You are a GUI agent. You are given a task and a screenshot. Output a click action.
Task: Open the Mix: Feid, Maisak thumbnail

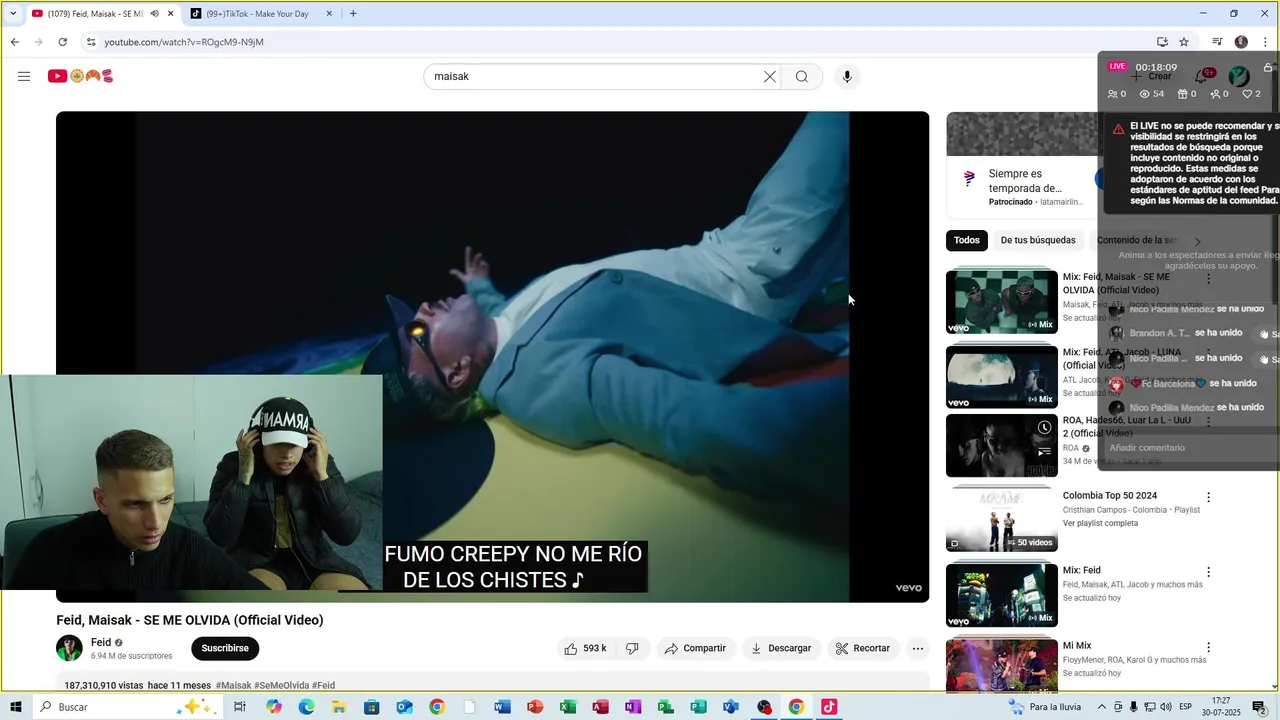1001,301
